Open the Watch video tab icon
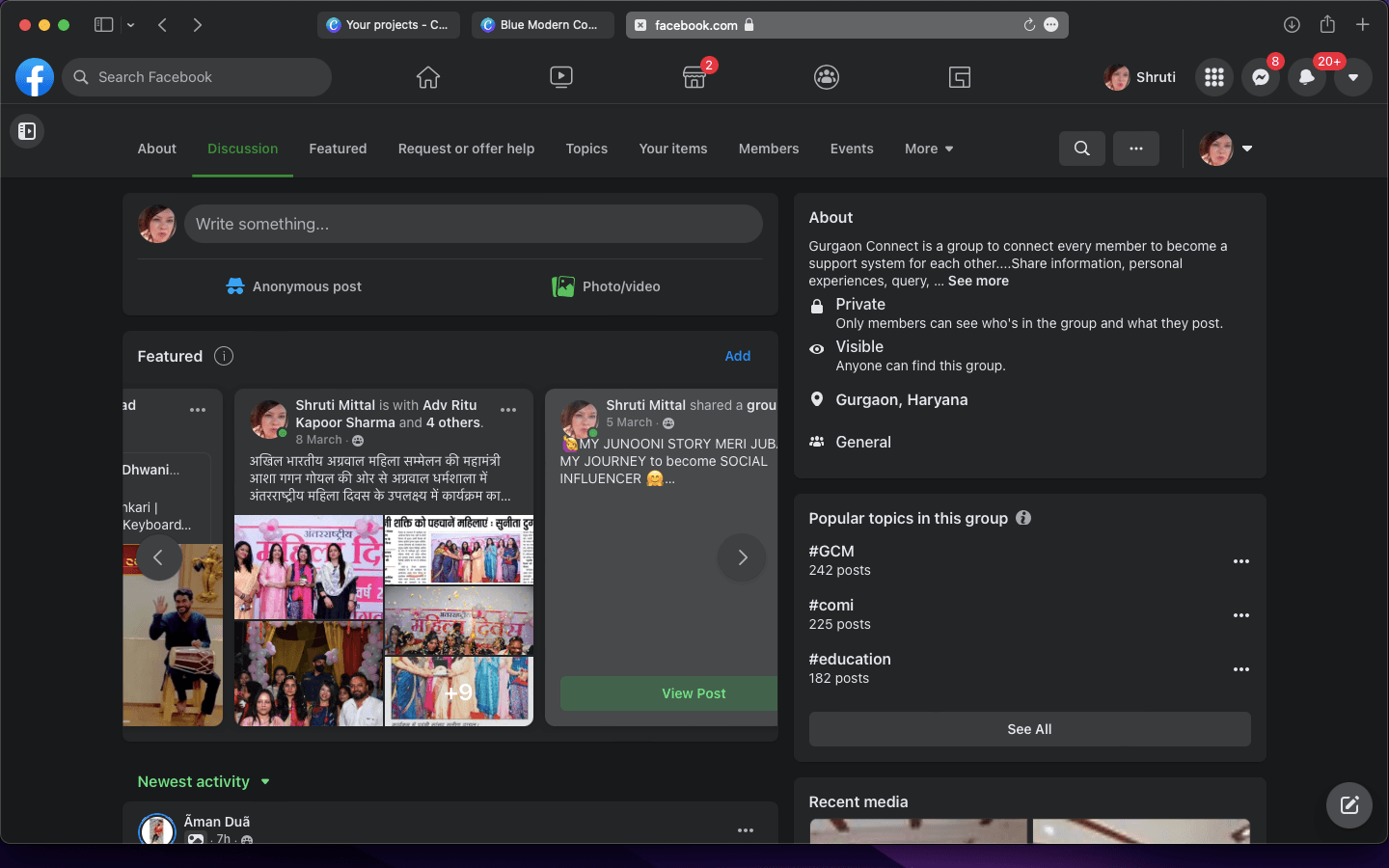1389x868 pixels. coord(561,77)
